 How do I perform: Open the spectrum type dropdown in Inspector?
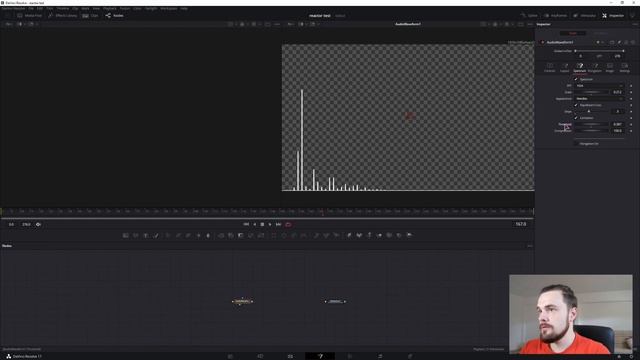click(599, 86)
